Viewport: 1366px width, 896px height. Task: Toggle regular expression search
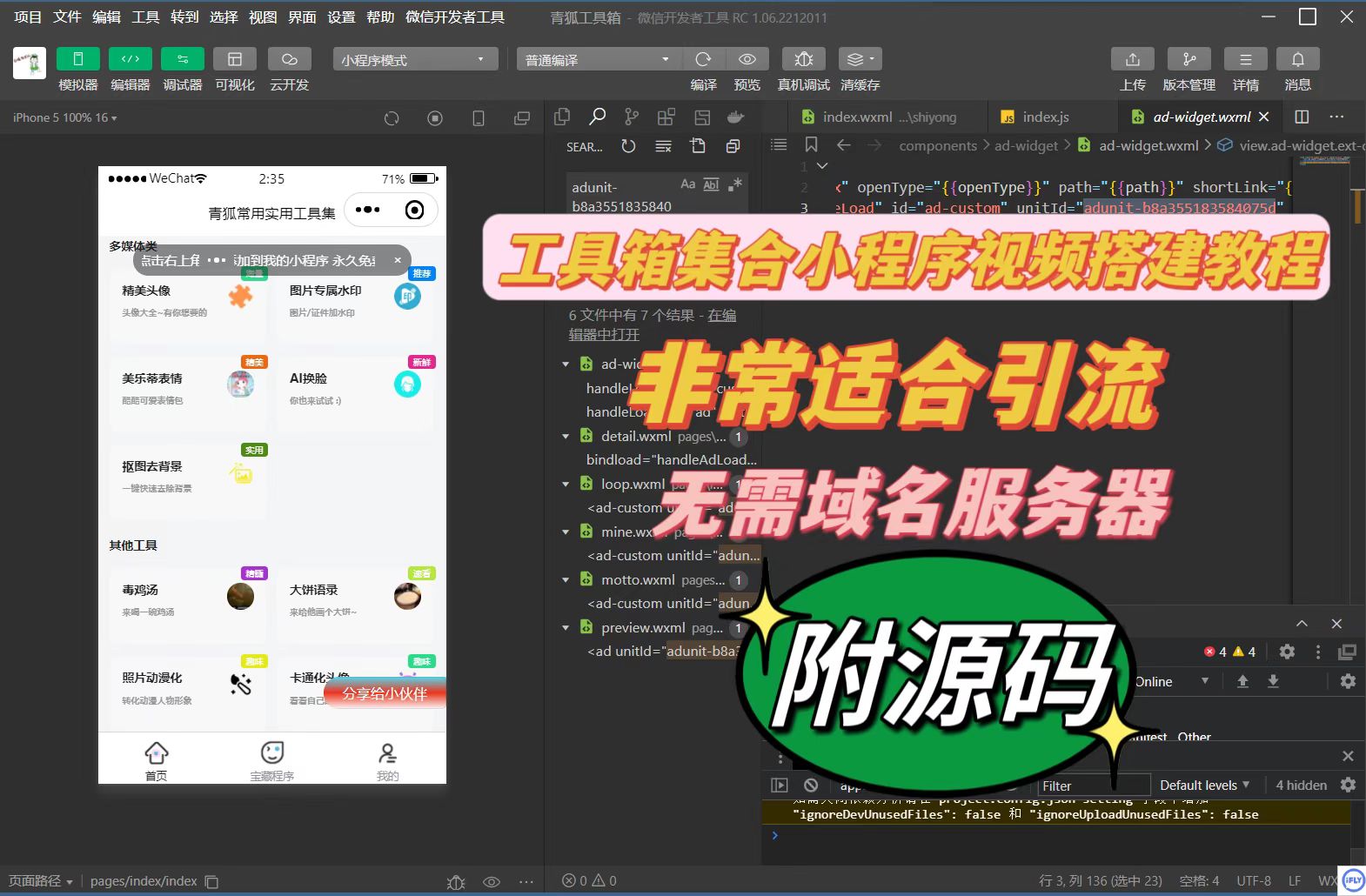735,184
